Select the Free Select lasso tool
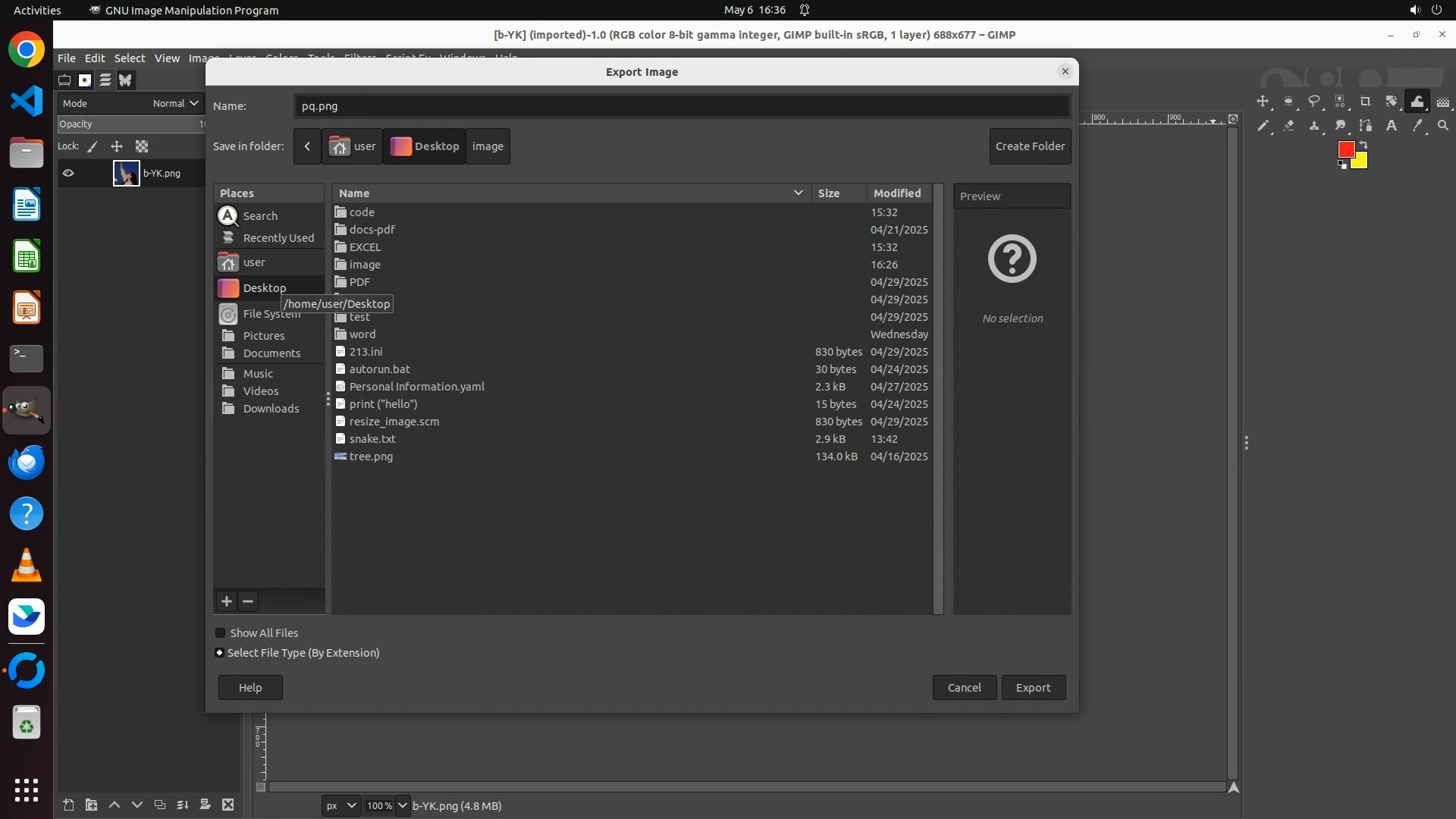The image size is (1456, 819). click(1314, 101)
